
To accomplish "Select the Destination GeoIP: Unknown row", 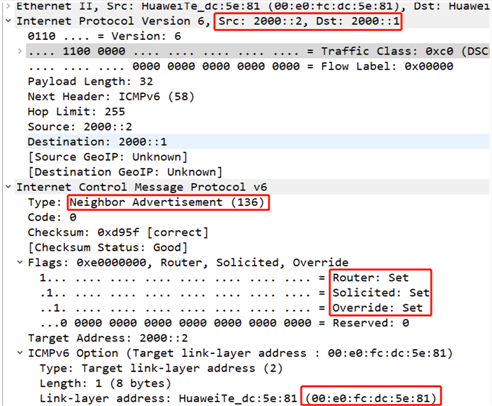I will pyautogui.click(x=125, y=172).
